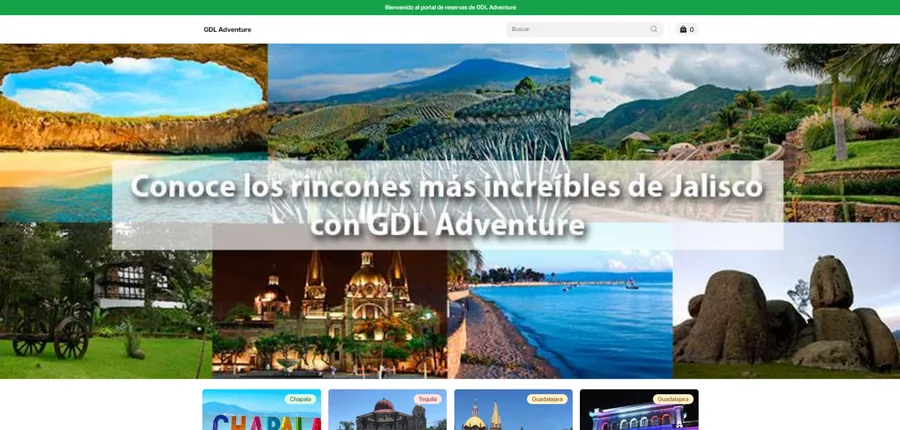Click the green welcome banner text

450,7
